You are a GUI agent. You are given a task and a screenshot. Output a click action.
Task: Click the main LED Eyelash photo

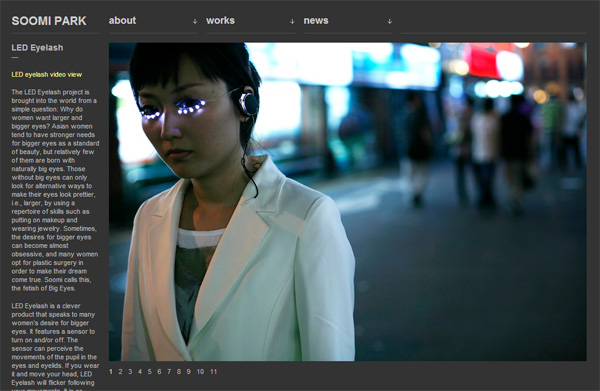click(x=347, y=202)
